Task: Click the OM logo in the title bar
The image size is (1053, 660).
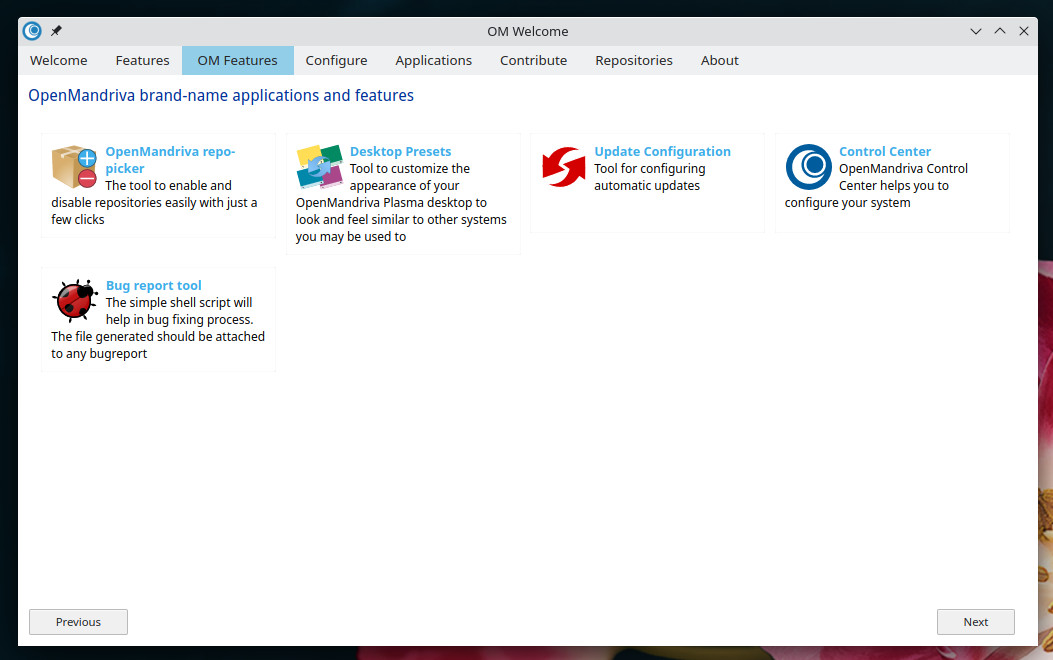Action: pos(32,31)
